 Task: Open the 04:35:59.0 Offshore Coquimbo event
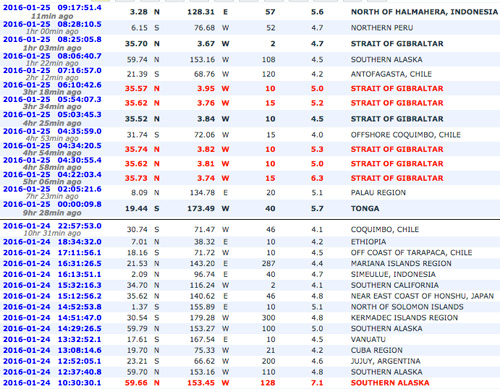click(x=52, y=131)
